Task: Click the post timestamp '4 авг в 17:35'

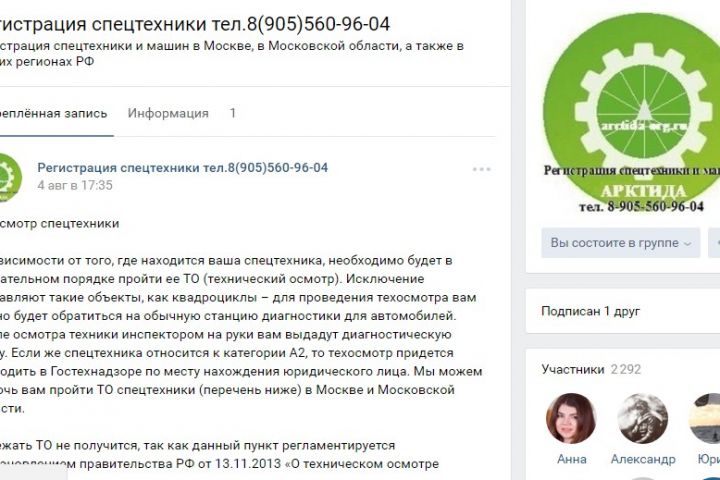Action: pyautogui.click(x=75, y=185)
